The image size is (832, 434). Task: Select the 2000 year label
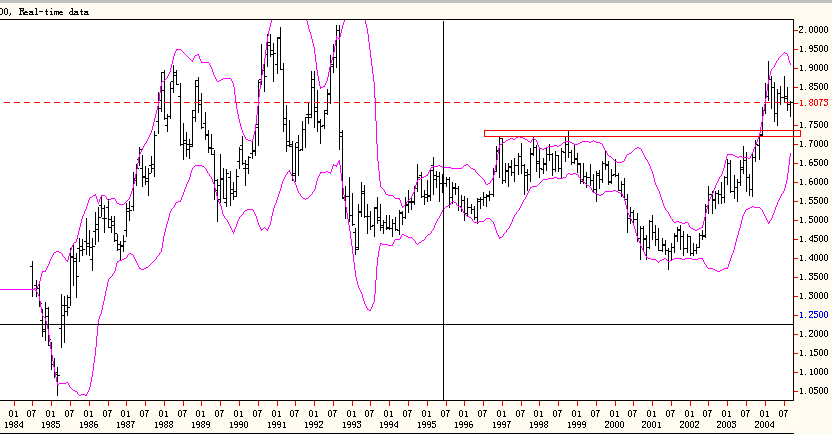point(614,424)
